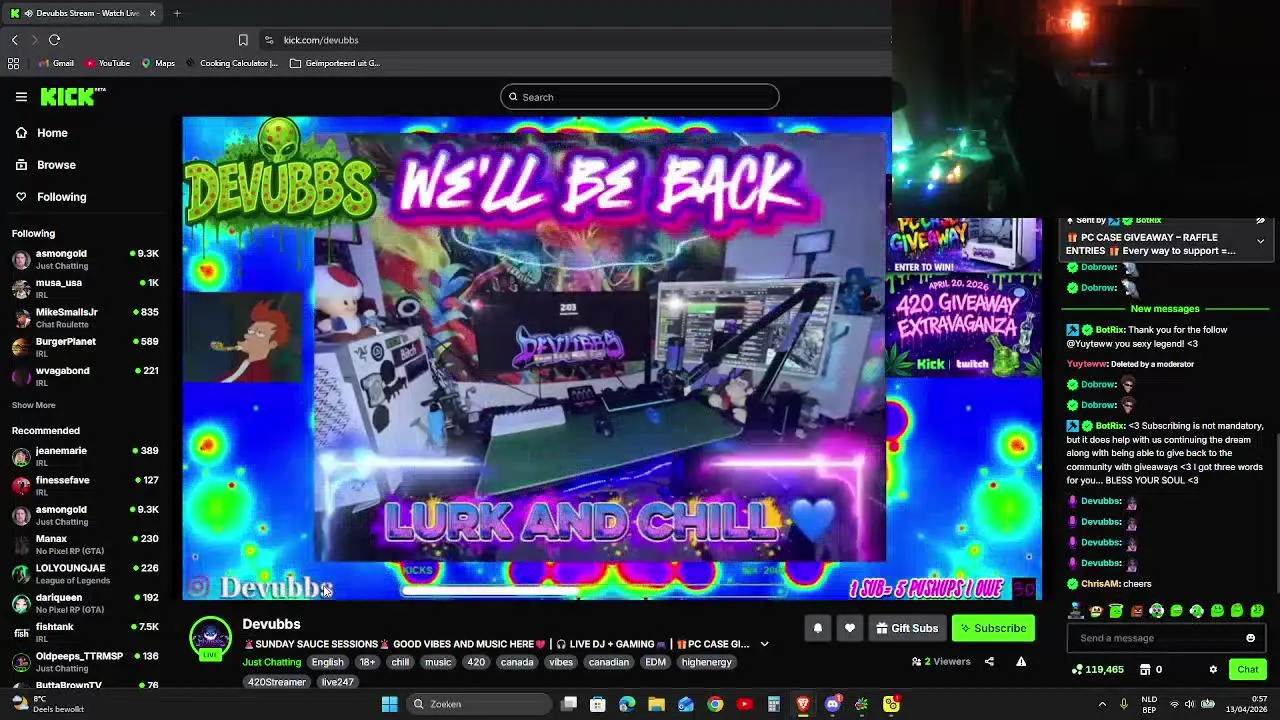Screen dimensions: 1280x720
Task: Collapse the pinned PC Case Giveaway message
Action: pyautogui.click(x=1260, y=241)
